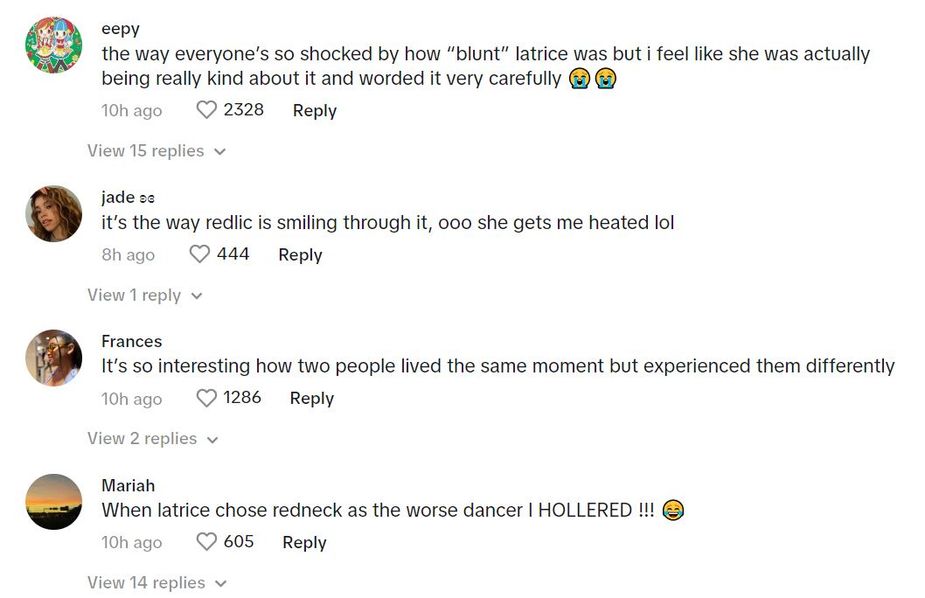Show the single reply to jade's comment

135,295
